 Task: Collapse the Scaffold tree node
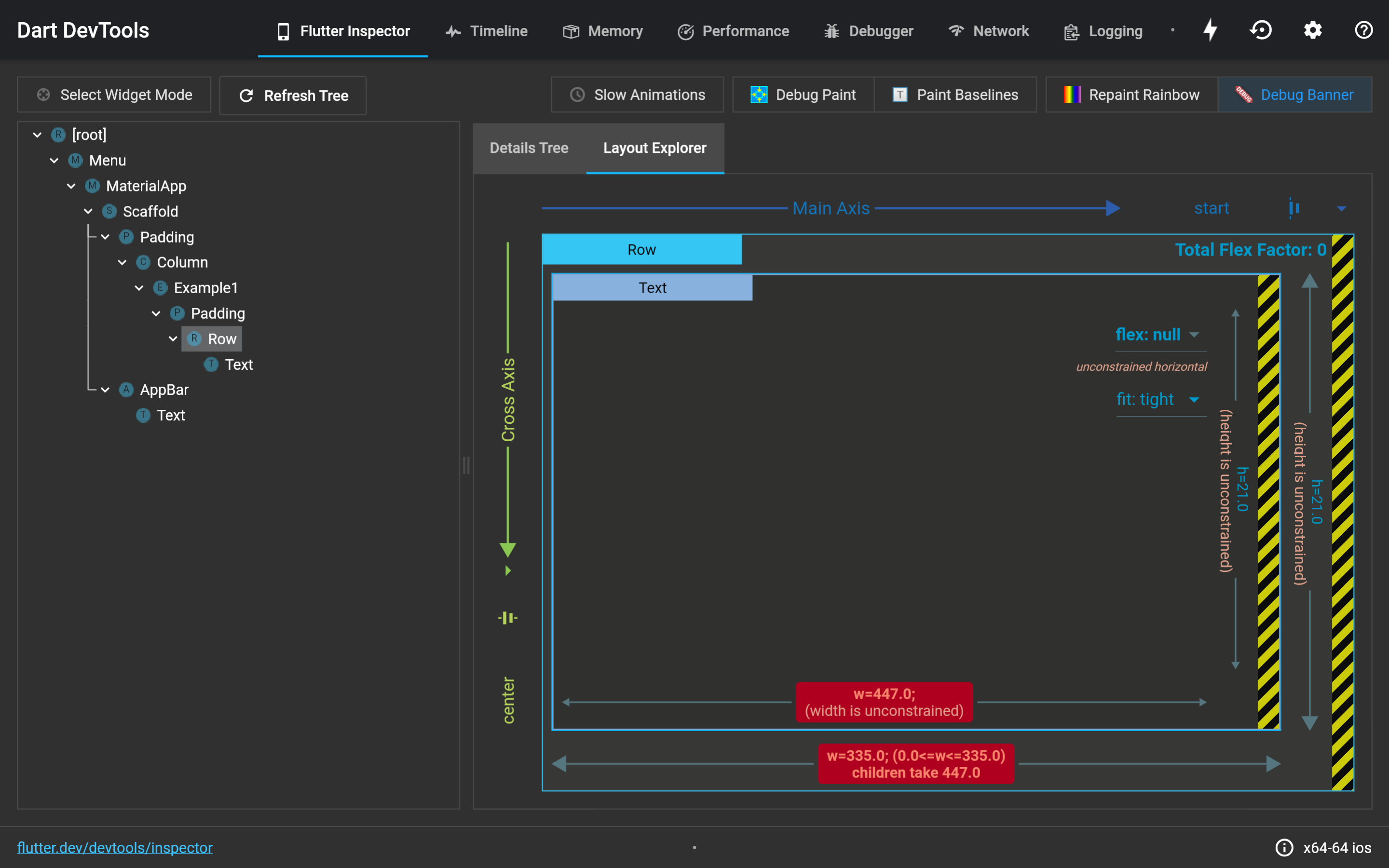click(88, 211)
